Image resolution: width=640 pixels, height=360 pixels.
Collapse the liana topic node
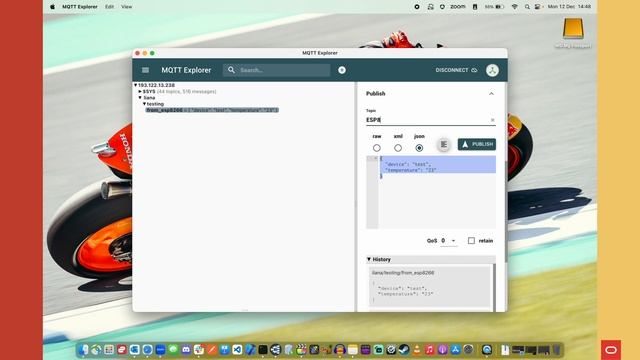coord(140,98)
